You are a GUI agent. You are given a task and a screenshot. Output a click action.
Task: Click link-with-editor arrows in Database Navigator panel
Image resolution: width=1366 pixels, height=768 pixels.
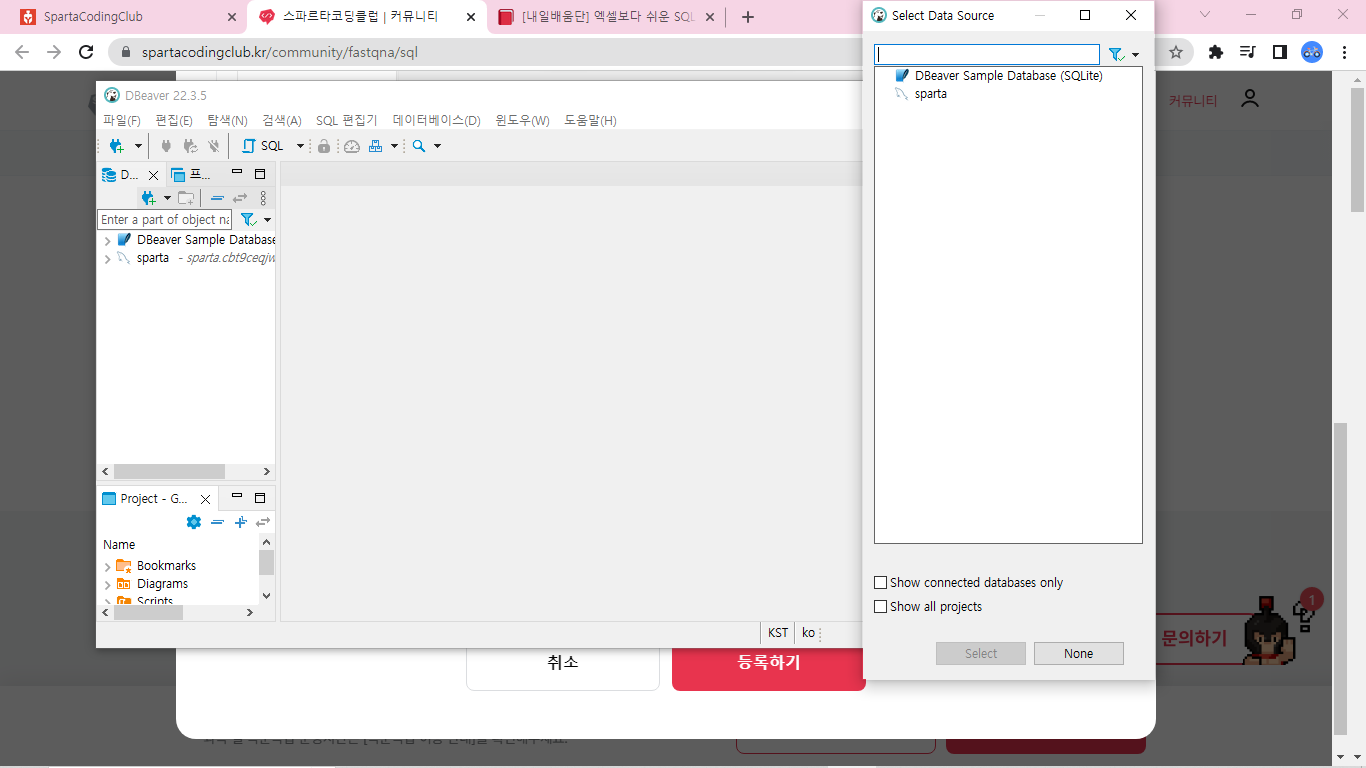(x=240, y=198)
